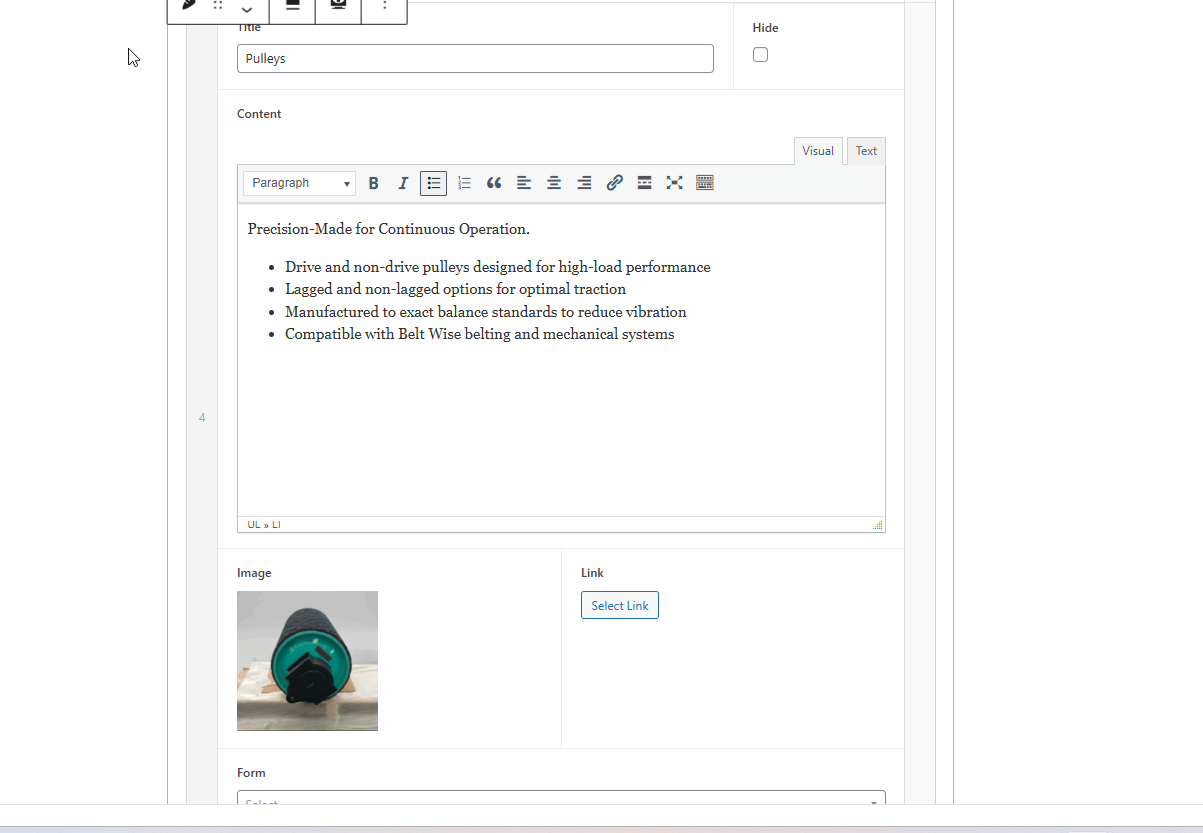Click the 'Lagged and non-lagged options' bullet
The width and height of the screenshot is (1203, 833).
coord(456,289)
